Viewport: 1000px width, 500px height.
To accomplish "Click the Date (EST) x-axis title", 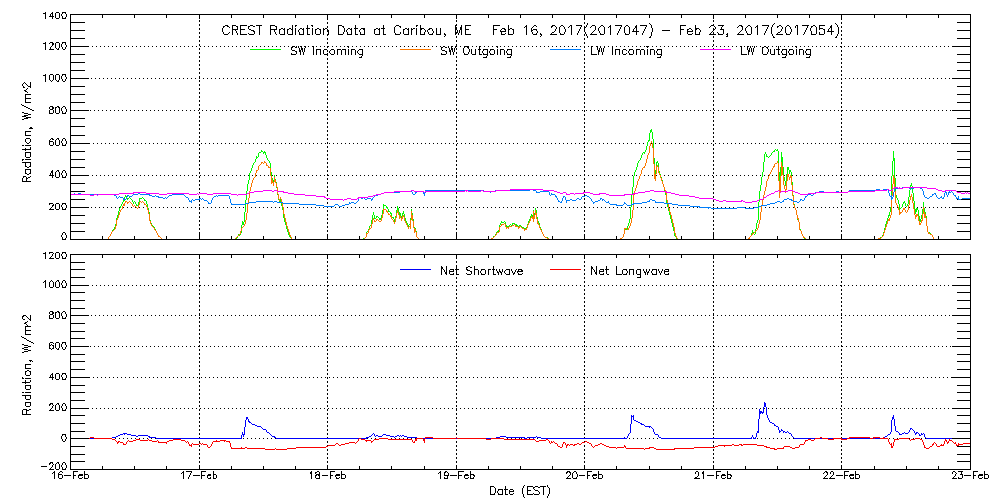I will 521,492.
